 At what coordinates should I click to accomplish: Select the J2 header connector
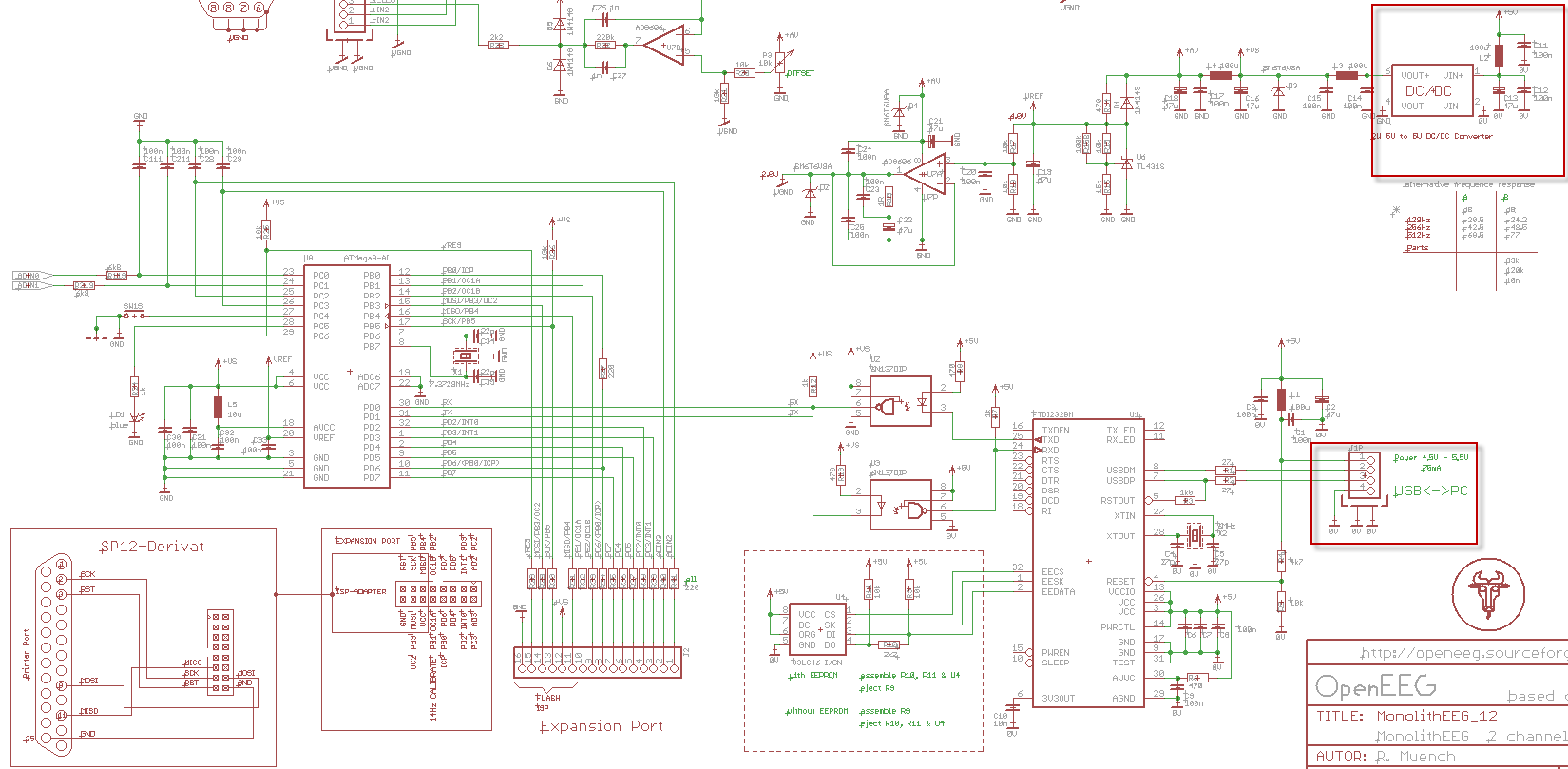pos(598,662)
